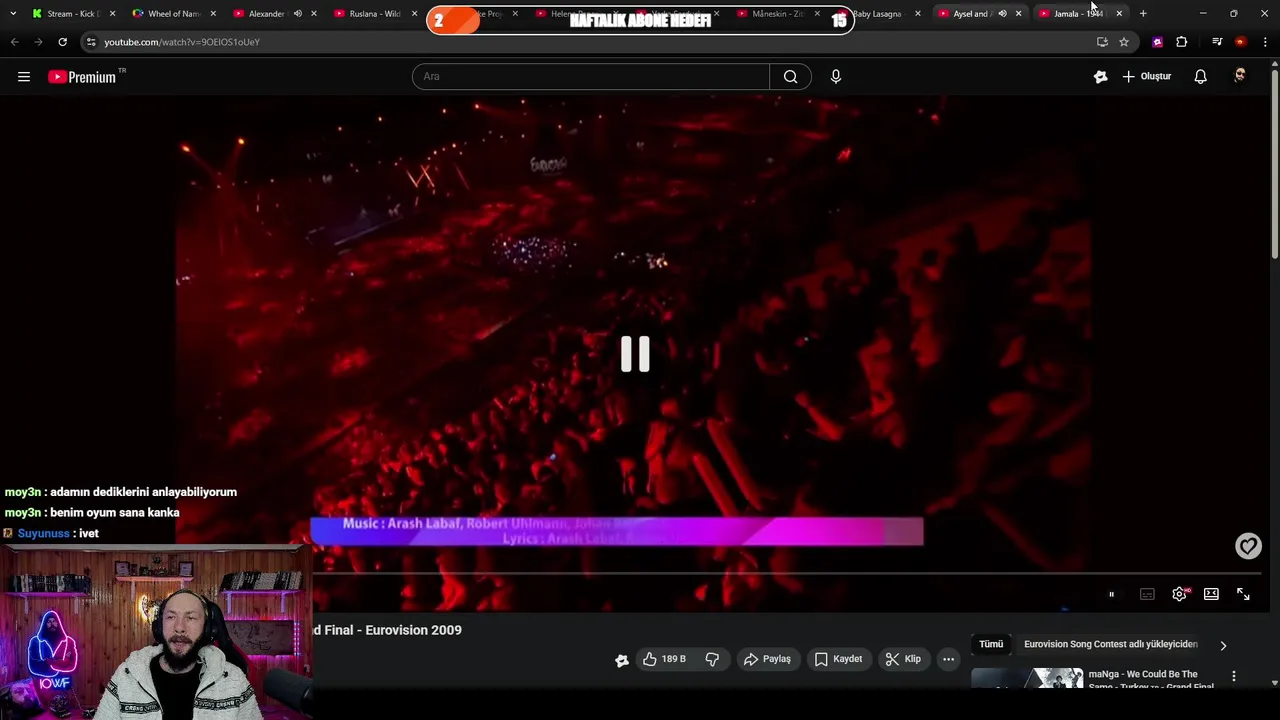Open the Chrome three-dot menu
The height and width of the screenshot is (720, 1280).
(1265, 42)
